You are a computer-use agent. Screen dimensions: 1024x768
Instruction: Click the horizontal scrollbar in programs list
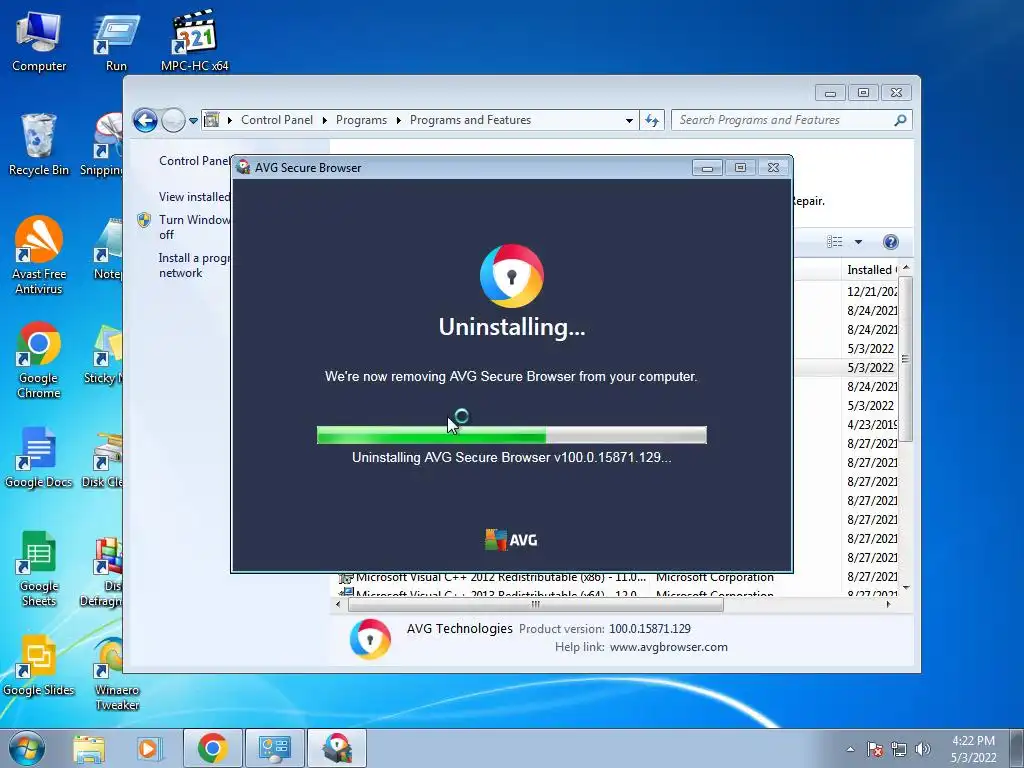click(x=536, y=605)
